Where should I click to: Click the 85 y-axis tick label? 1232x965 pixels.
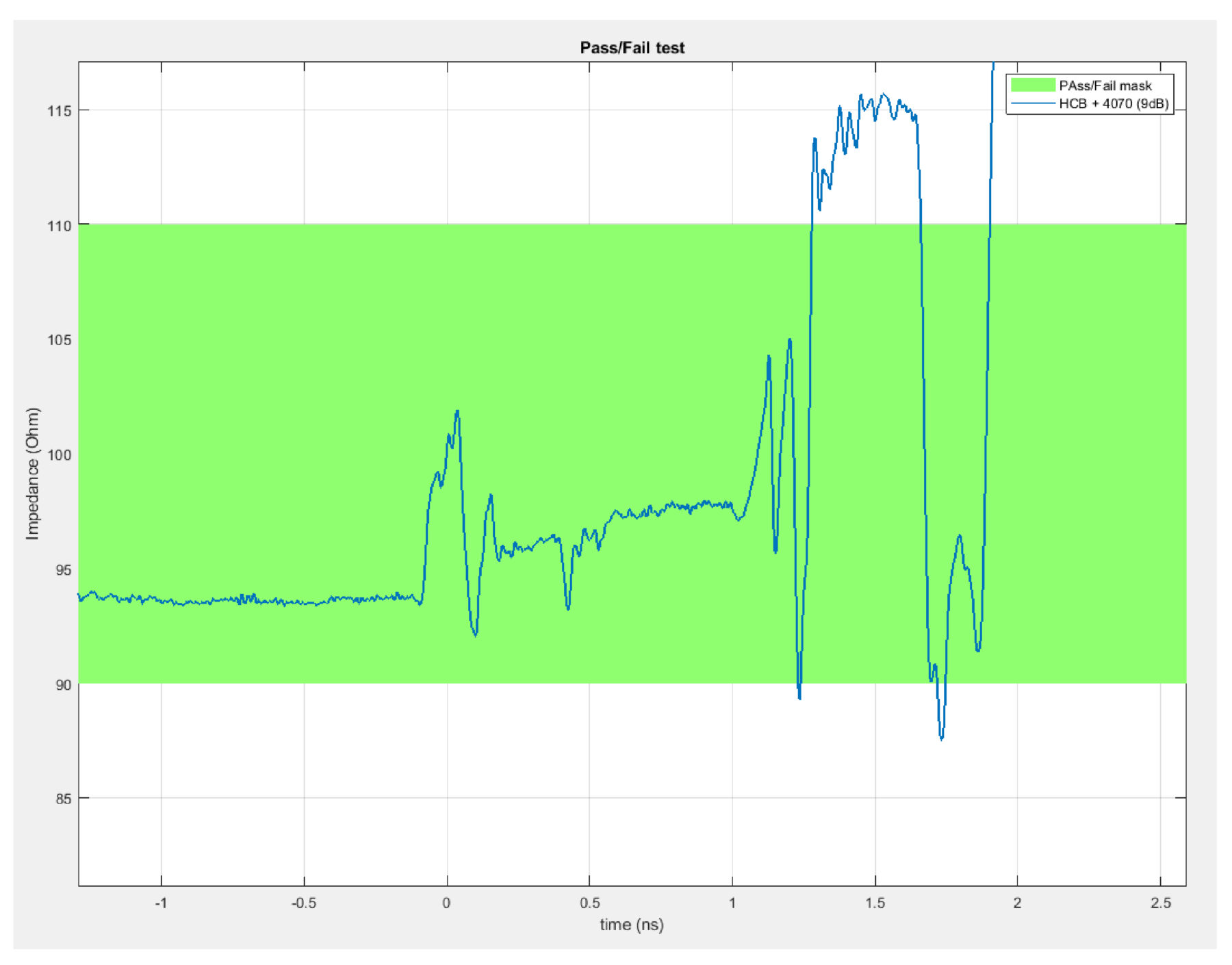tap(62, 799)
